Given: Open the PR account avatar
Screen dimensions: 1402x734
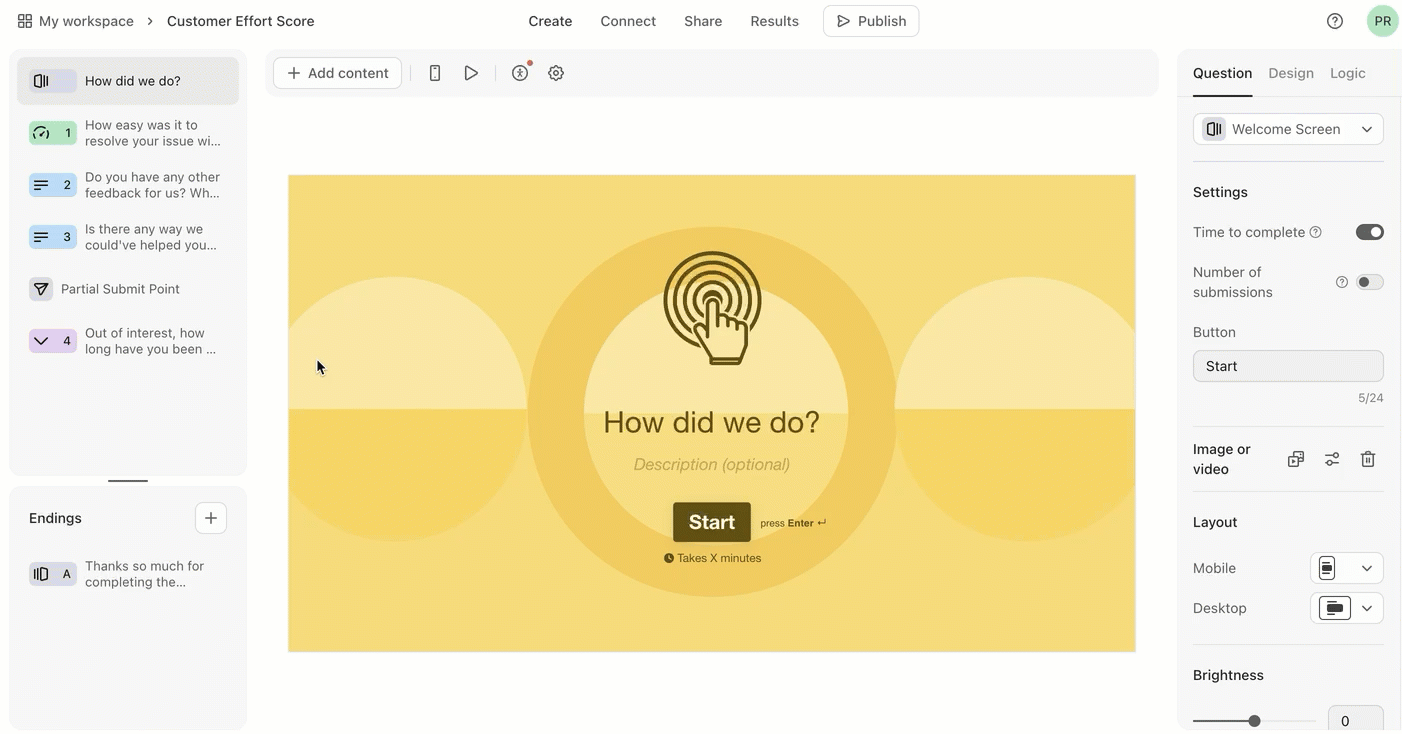Looking at the screenshot, I should point(1382,21).
